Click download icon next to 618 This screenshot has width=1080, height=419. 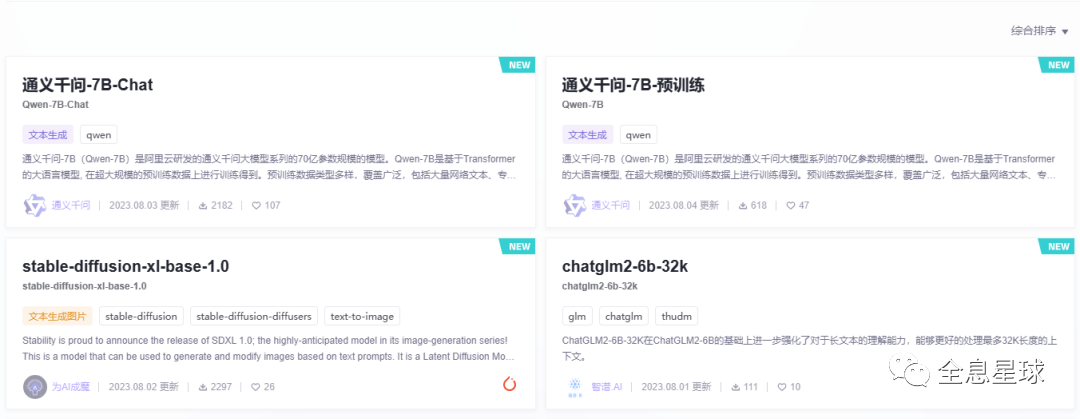[743, 205]
